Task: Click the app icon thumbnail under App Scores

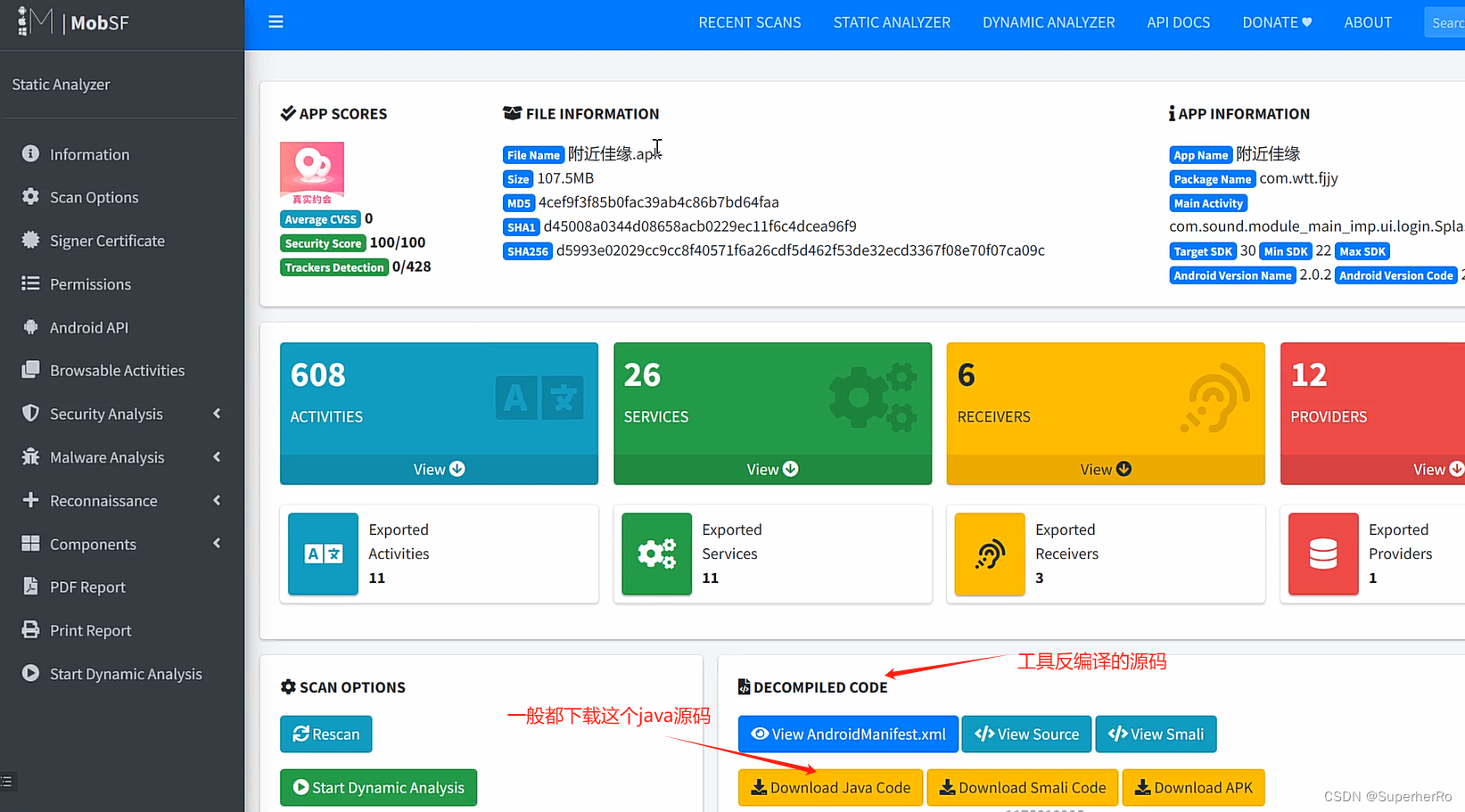Action: pyautogui.click(x=312, y=174)
